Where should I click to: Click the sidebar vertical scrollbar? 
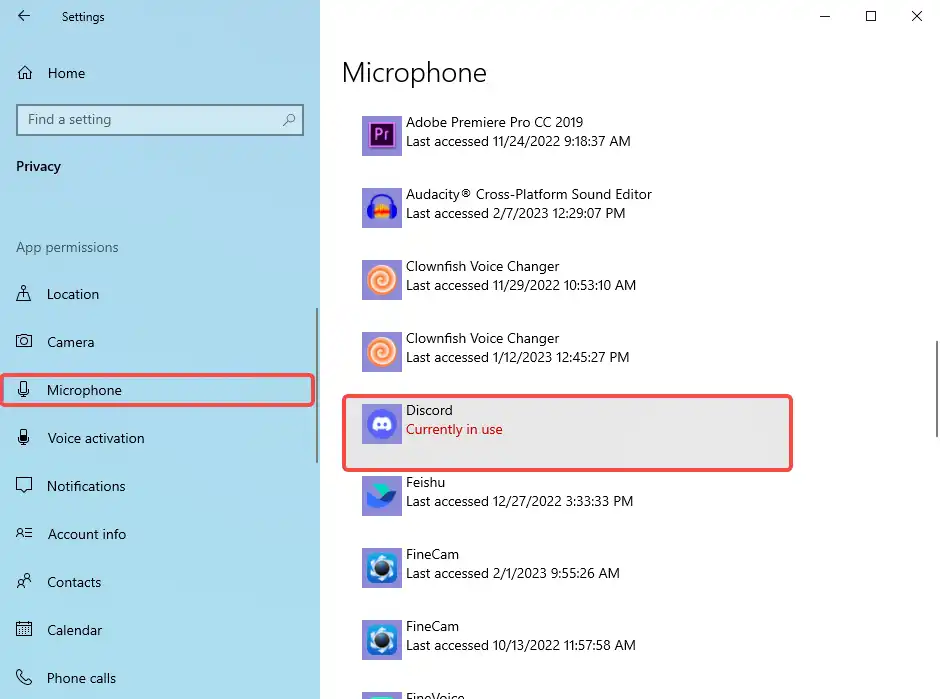click(x=317, y=385)
